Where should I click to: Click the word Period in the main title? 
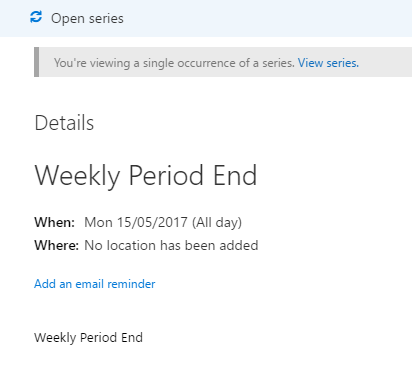tap(166, 176)
